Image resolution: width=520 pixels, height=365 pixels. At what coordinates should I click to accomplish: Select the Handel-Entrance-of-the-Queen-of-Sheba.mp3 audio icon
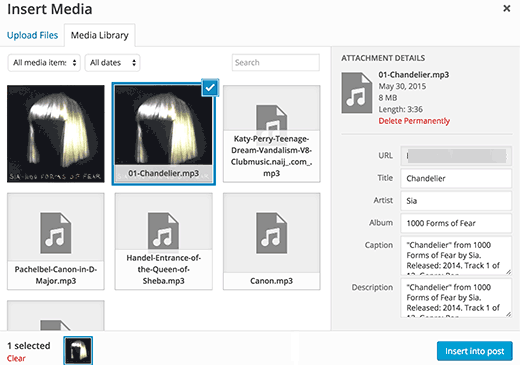click(163, 231)
